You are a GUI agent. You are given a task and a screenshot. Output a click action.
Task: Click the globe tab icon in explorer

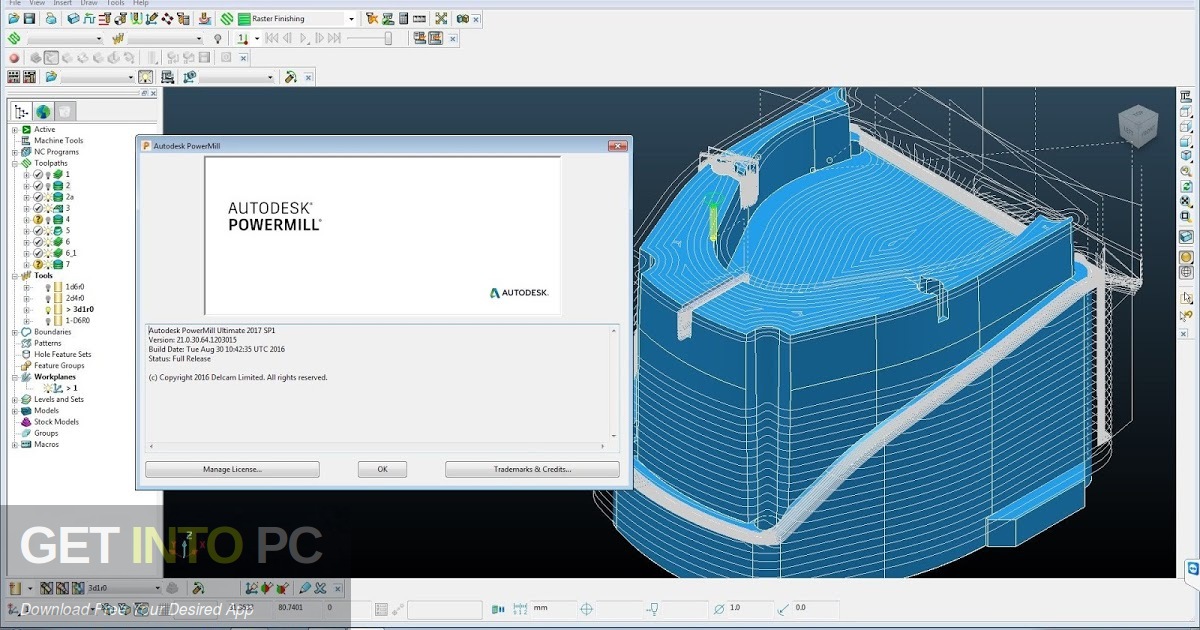pos(43,112)
